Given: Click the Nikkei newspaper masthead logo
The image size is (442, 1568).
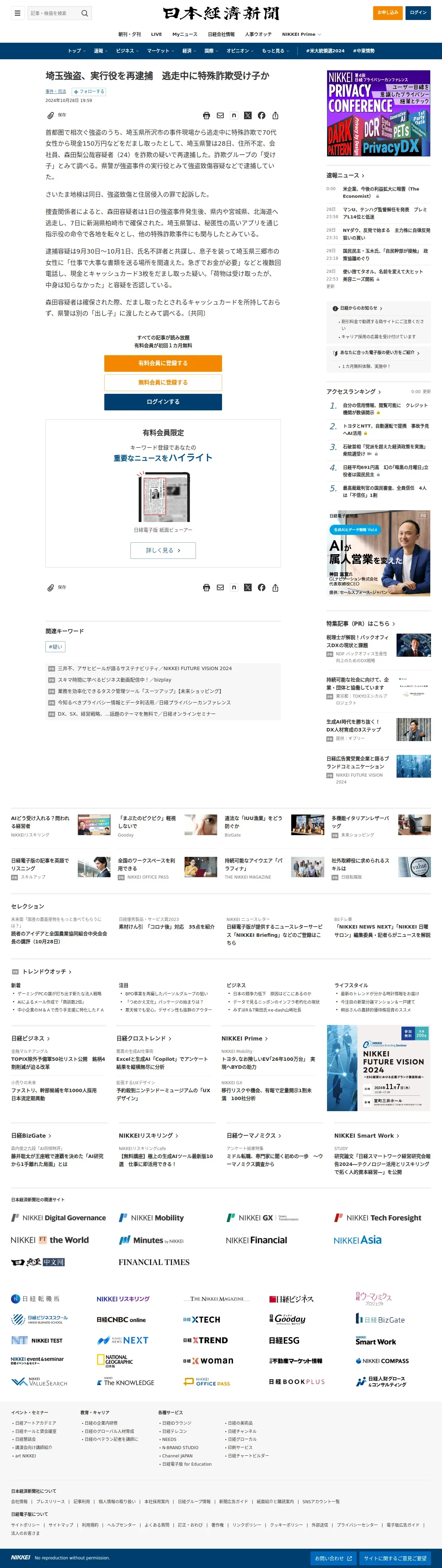Looking at the screenshot, I should click(221, 13).
